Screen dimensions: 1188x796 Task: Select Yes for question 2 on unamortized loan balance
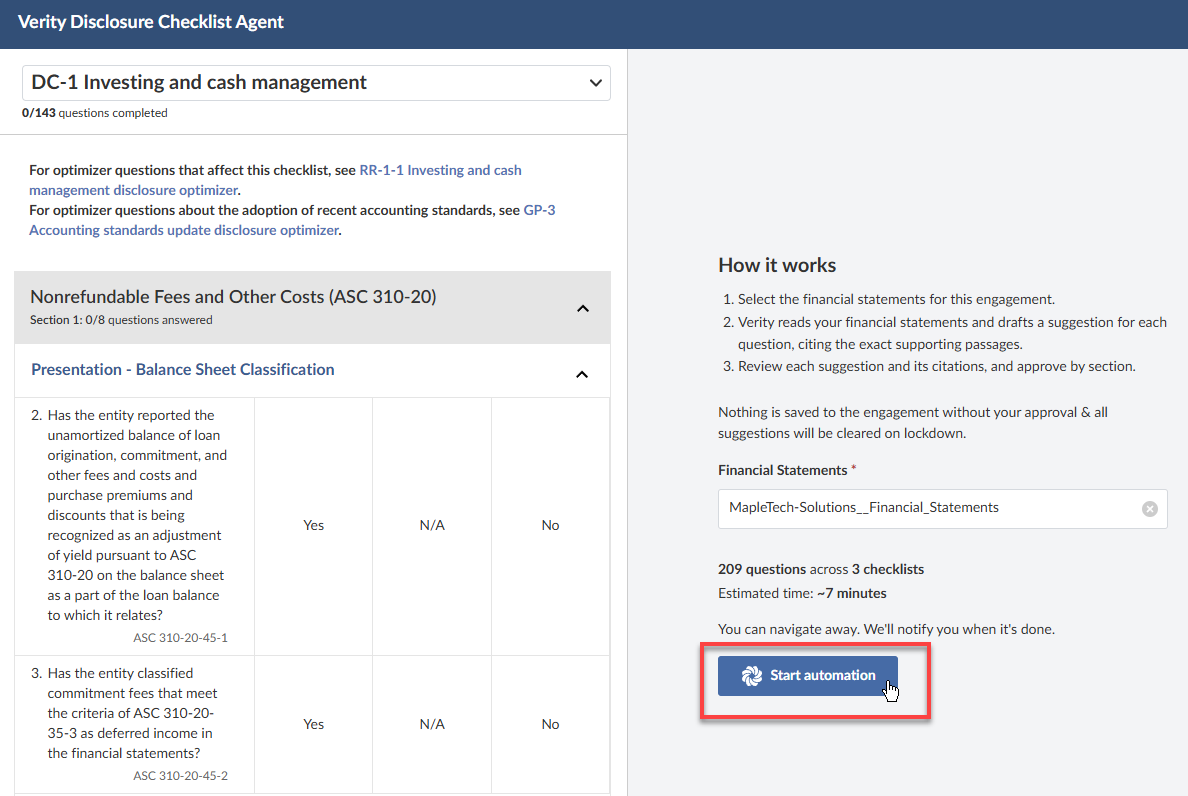pos(314,526)
